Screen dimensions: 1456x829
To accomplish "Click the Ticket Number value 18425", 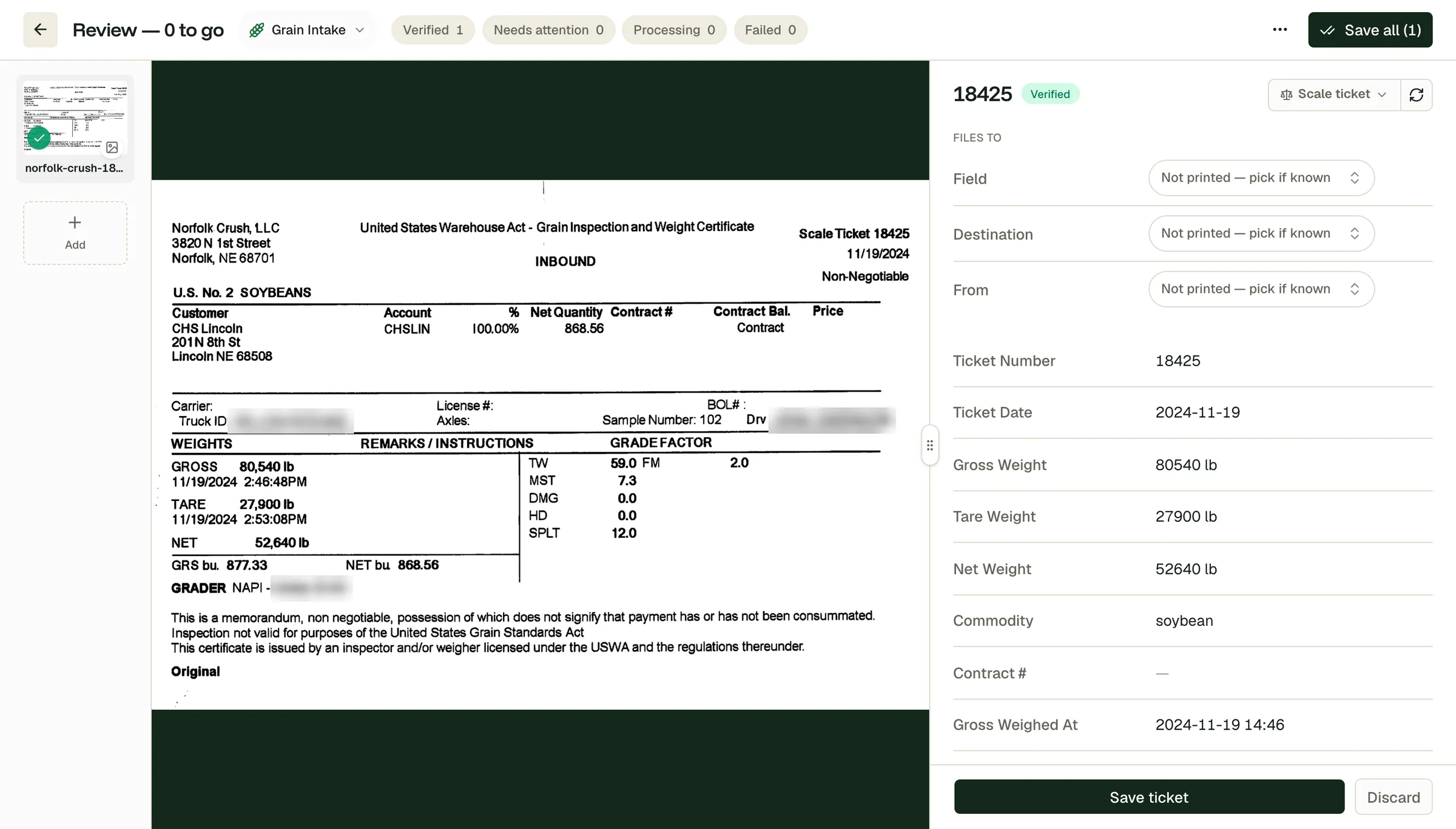I will (x=1178, y=361).
